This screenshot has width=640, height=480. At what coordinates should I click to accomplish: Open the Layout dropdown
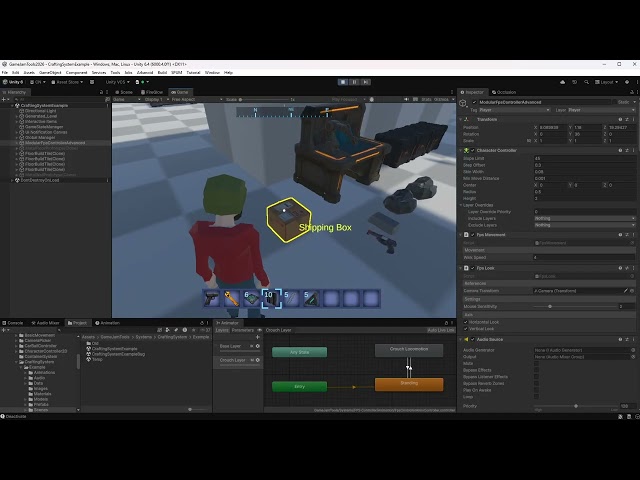coord(606,82)
